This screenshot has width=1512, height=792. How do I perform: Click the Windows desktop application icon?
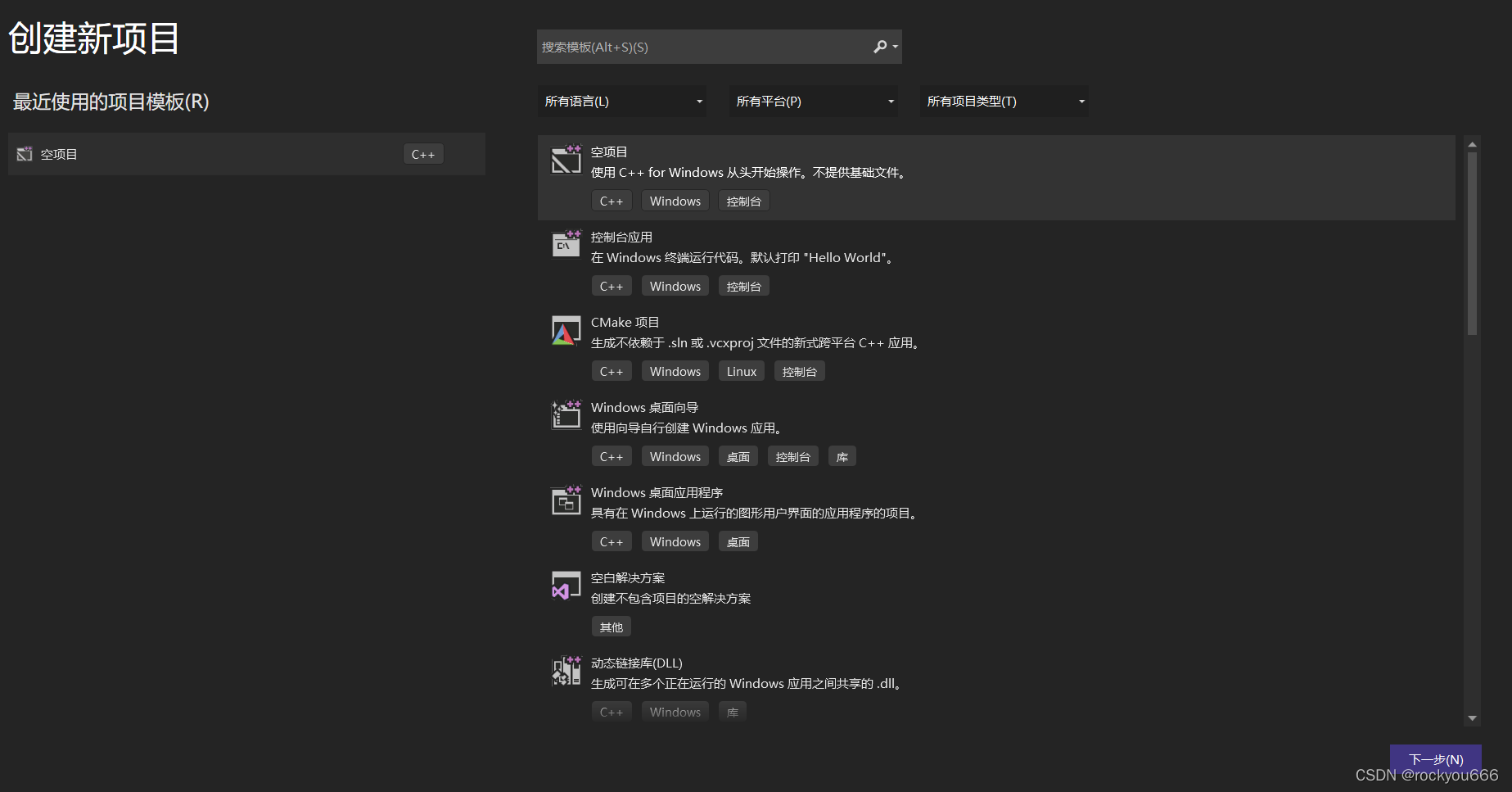pos(566,500)
